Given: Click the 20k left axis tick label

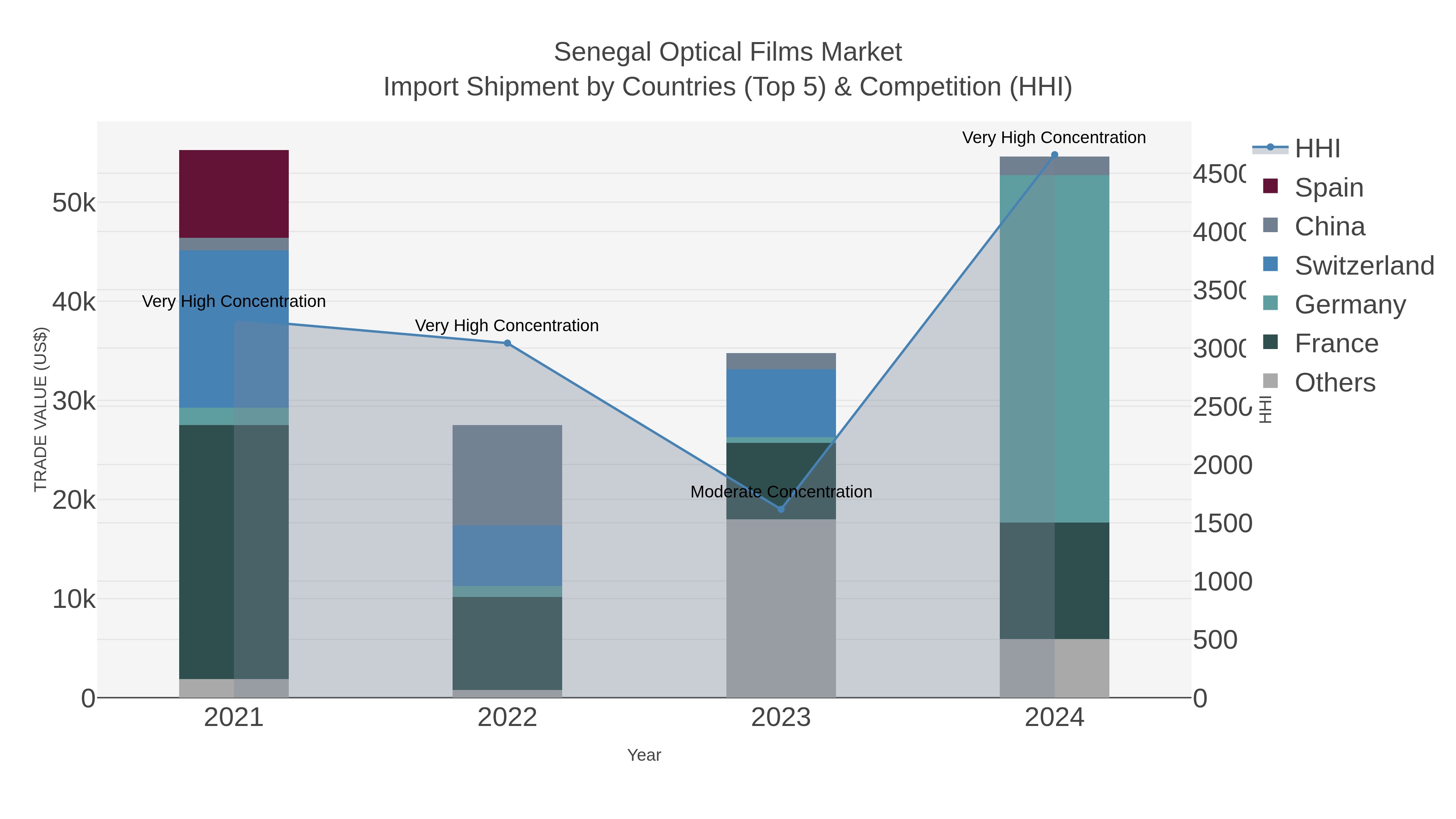Looking at the screenshot, I should 74,499.
